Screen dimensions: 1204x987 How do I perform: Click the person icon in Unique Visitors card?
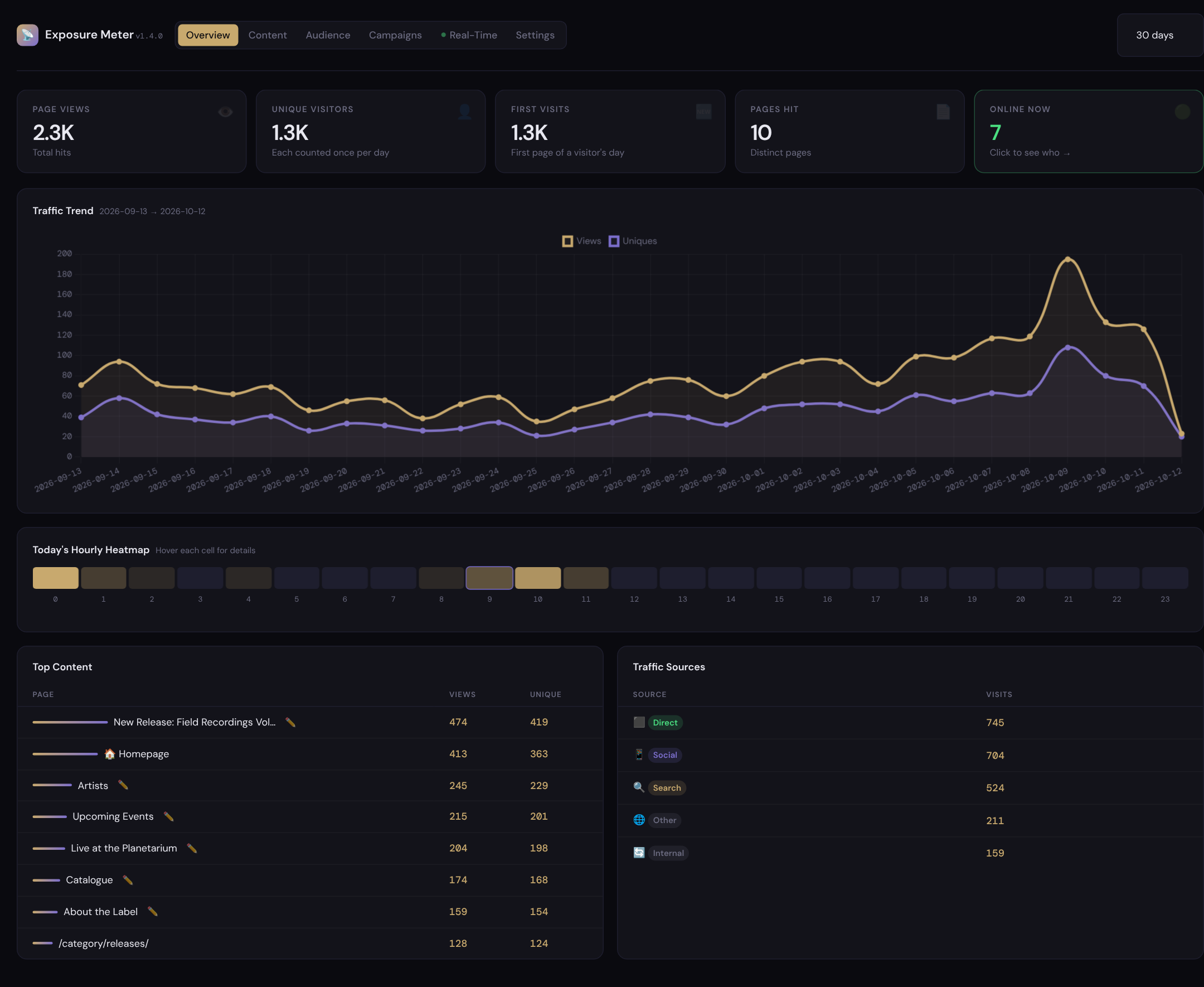(x=465, y=112)
